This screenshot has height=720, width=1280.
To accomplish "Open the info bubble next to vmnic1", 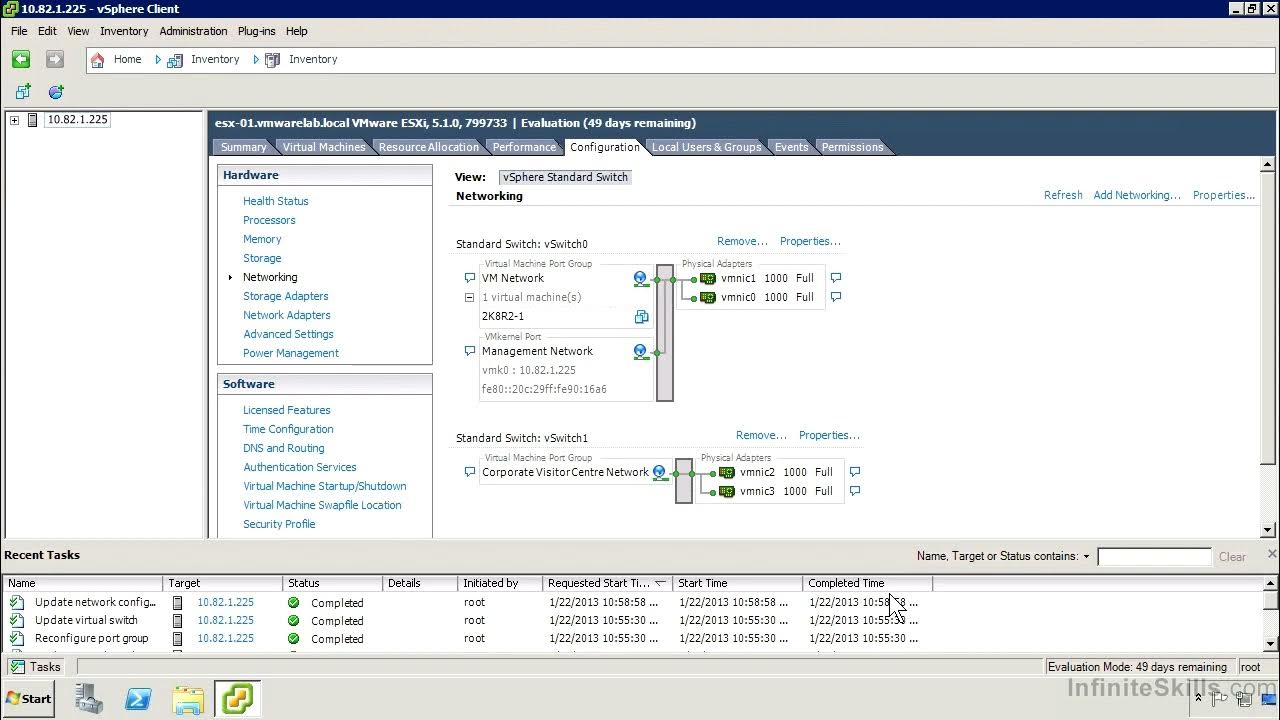I will pyautogui.click(x=836, y=278).
